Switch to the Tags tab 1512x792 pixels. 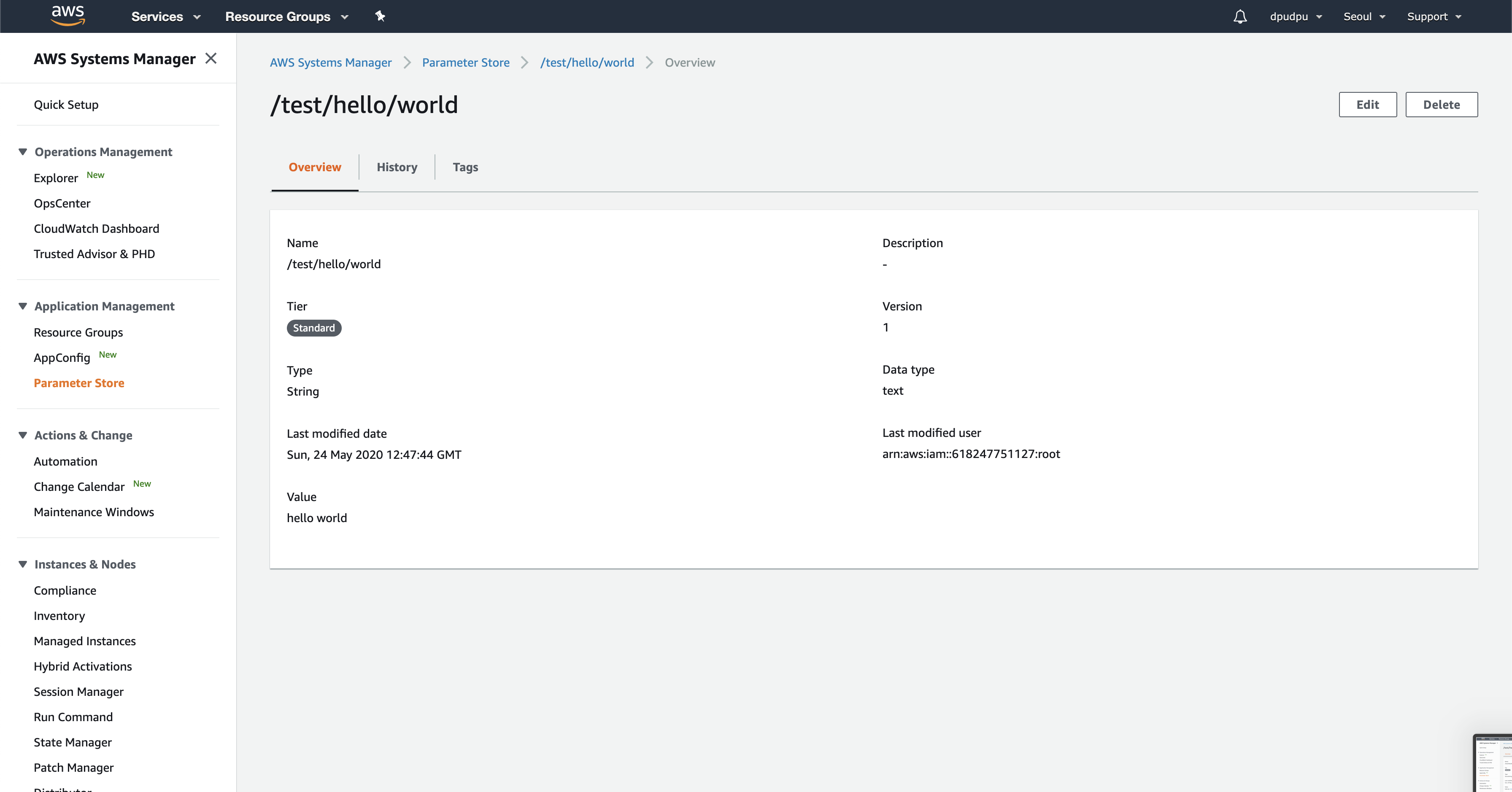tap(465, 167)
